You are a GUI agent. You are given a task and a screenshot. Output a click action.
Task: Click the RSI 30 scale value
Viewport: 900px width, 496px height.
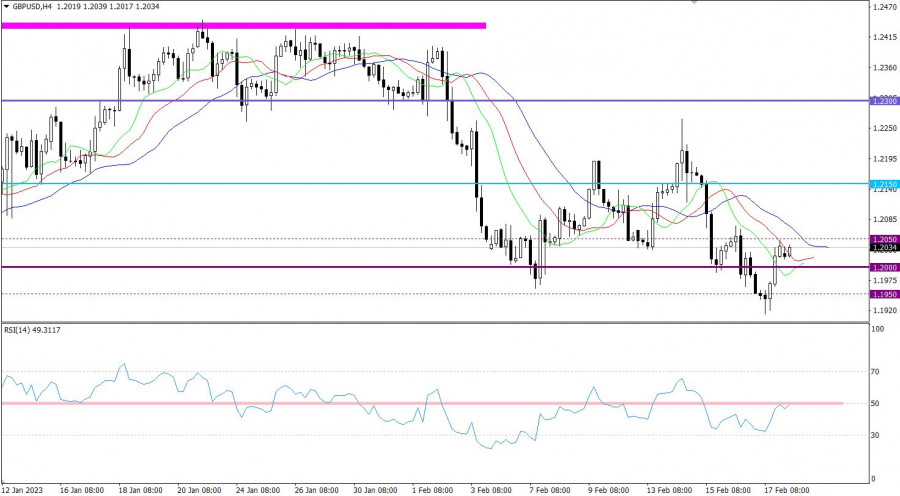876,435
